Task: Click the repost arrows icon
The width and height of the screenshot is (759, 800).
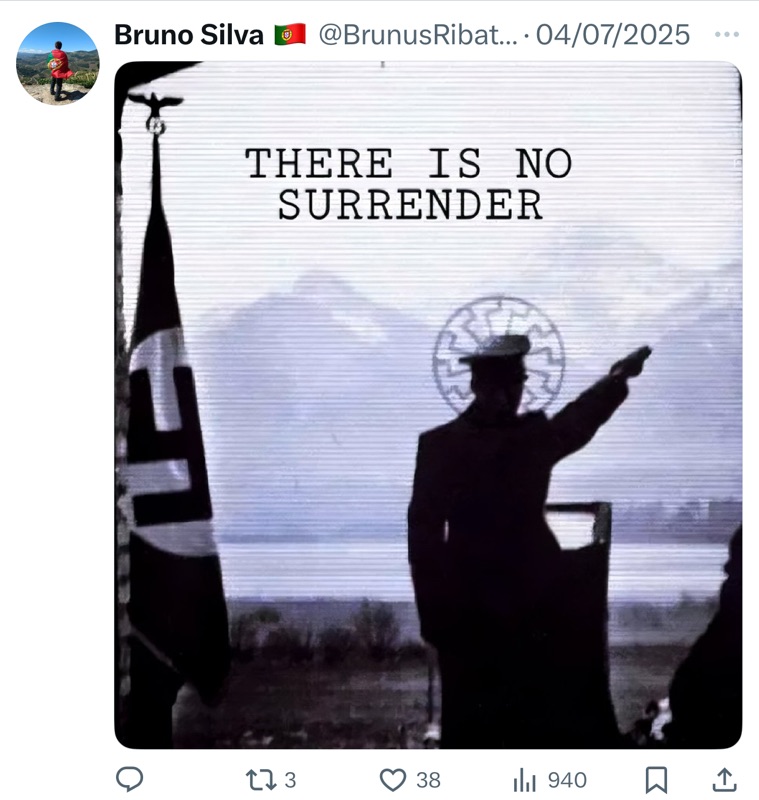Action: [x=261, y=780]
